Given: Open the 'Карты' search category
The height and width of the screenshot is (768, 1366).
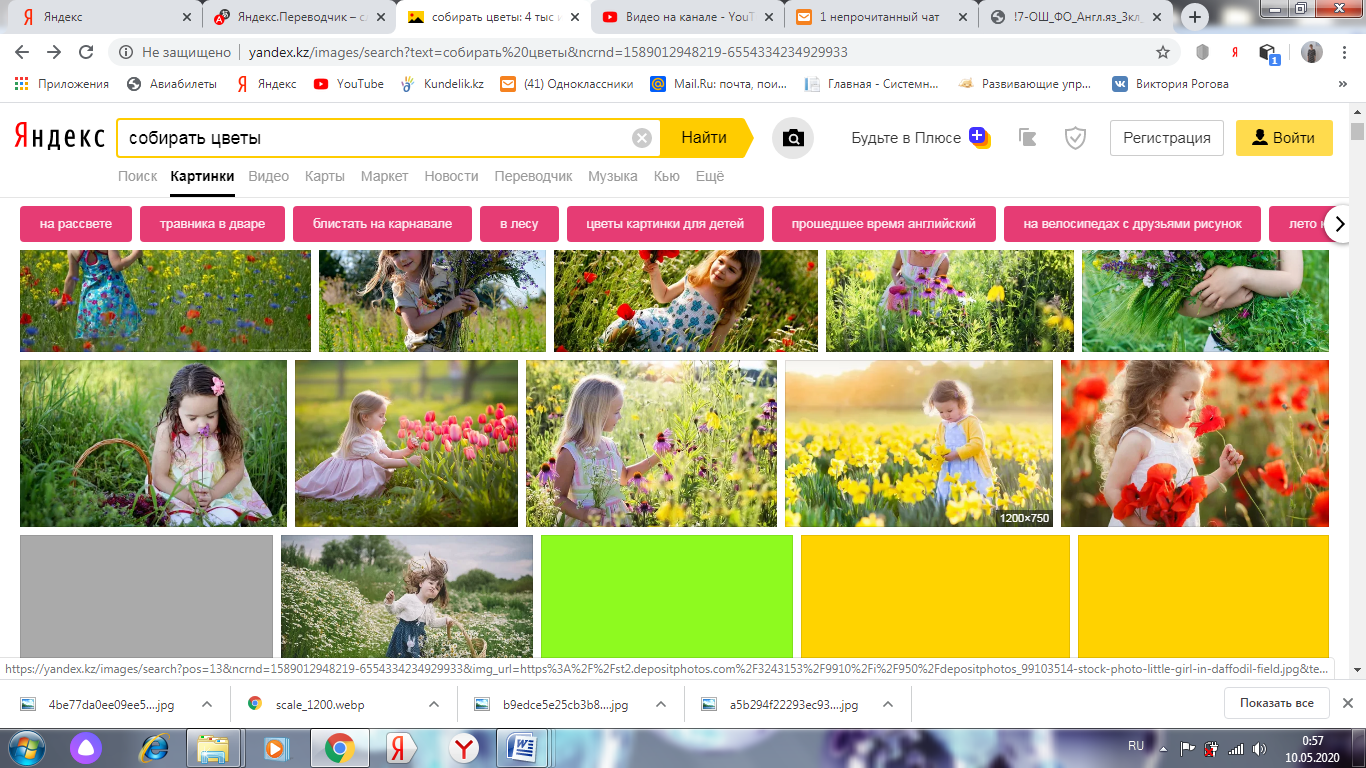Looking at the screenshot, I should point(325,176).
